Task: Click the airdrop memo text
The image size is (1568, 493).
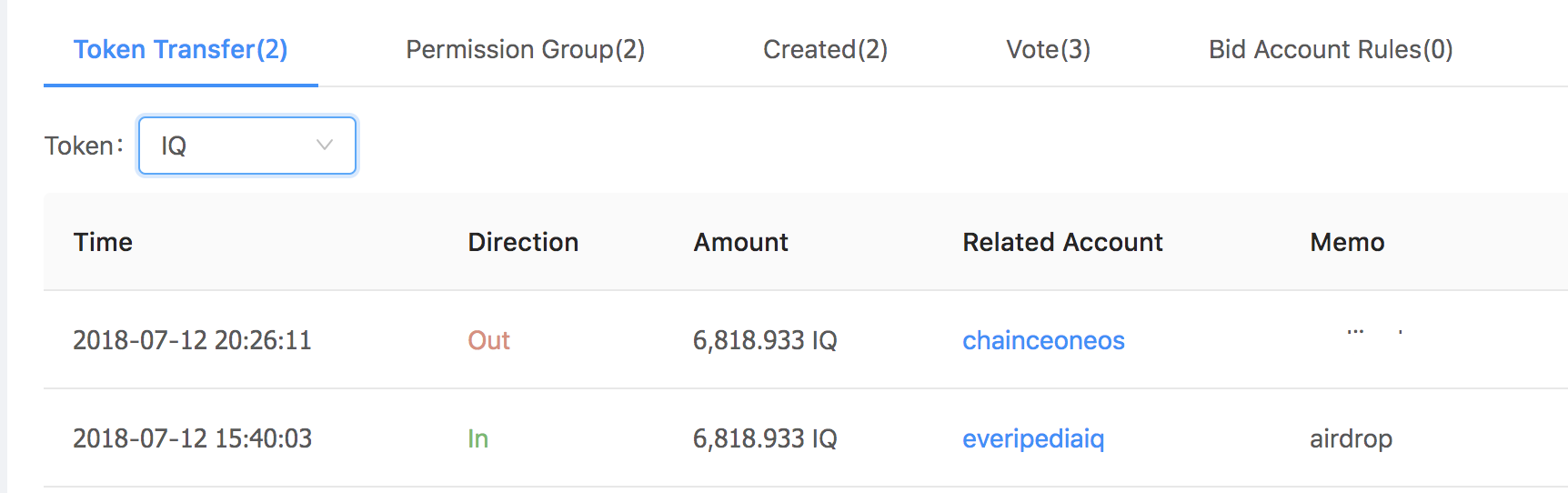Action: pyautogui.click(x=1351, y=438)
